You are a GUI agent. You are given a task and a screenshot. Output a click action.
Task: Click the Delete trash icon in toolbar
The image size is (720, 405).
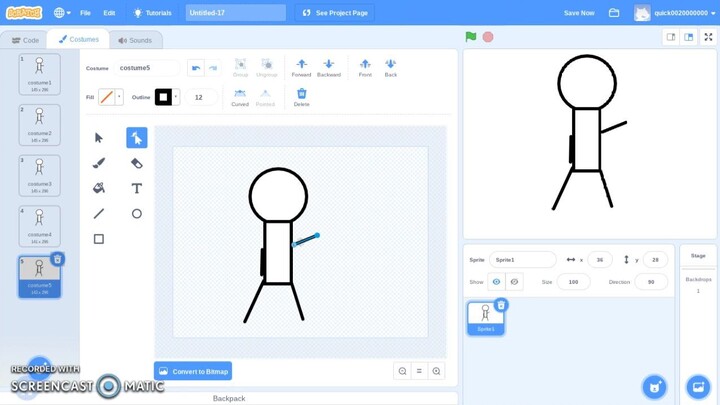[301, 96]
